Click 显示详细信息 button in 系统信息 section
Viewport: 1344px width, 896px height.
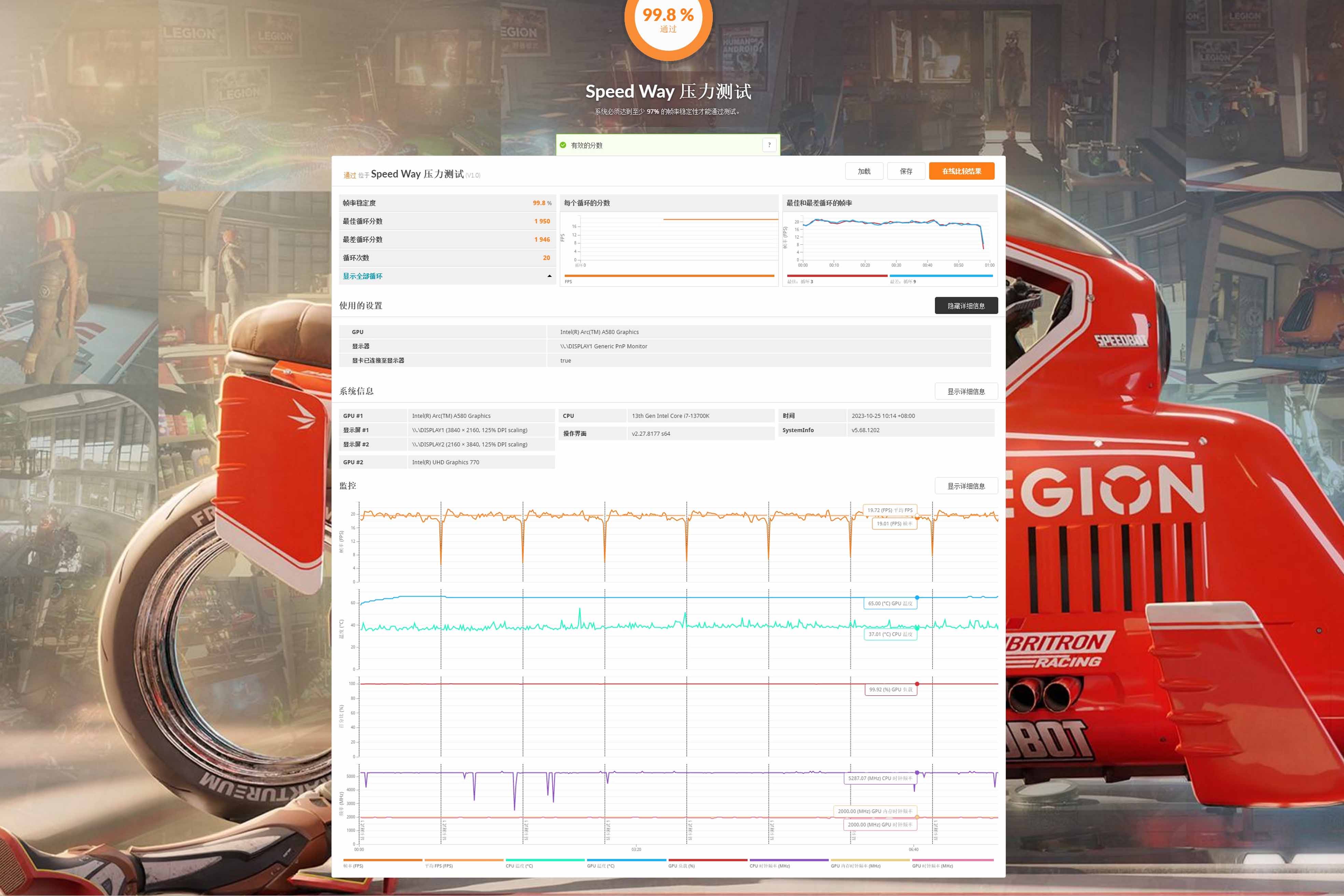pyautogui.click(x=966, y=391)
